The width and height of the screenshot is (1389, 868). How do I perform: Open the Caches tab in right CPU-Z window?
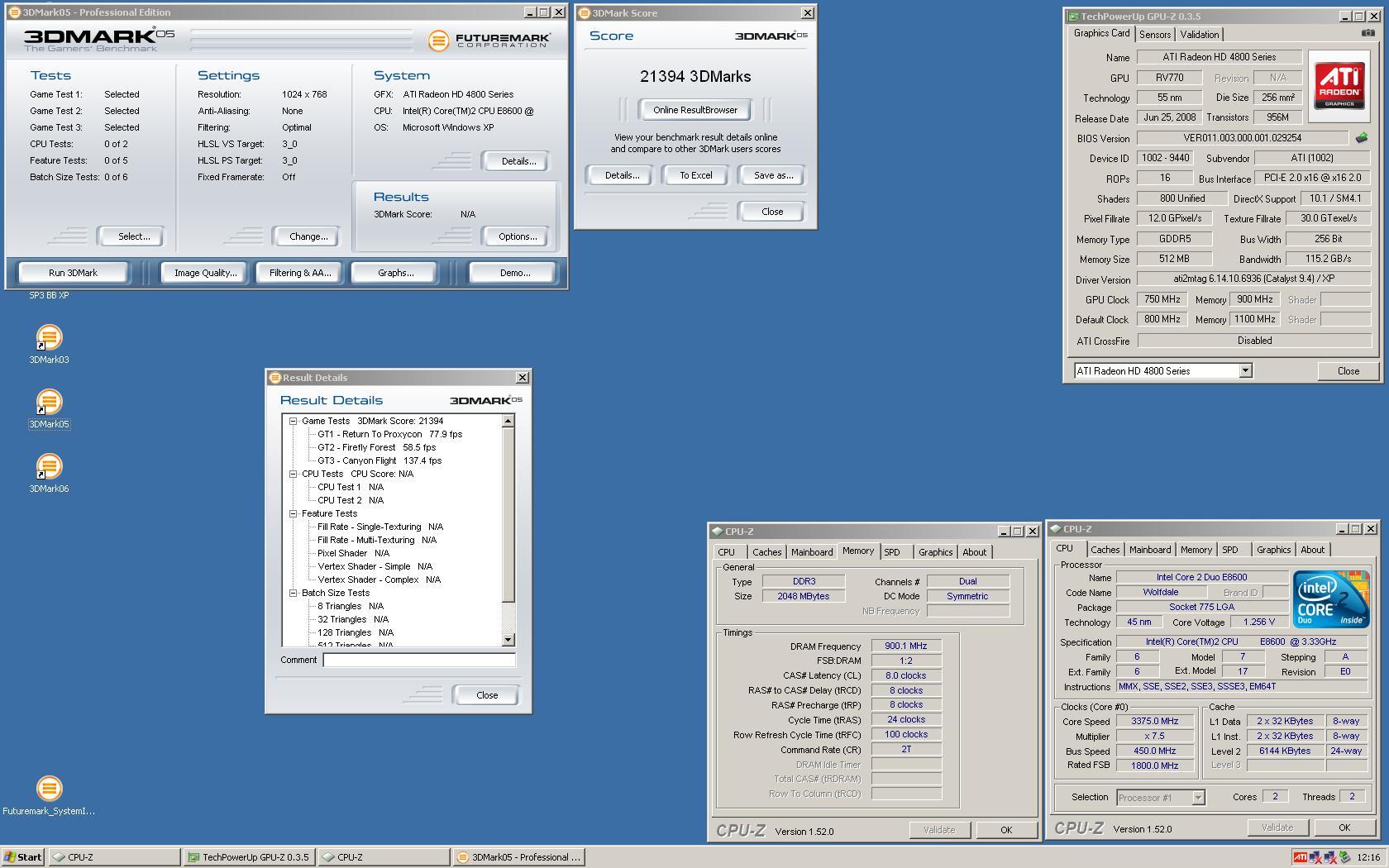(1105, 550)
